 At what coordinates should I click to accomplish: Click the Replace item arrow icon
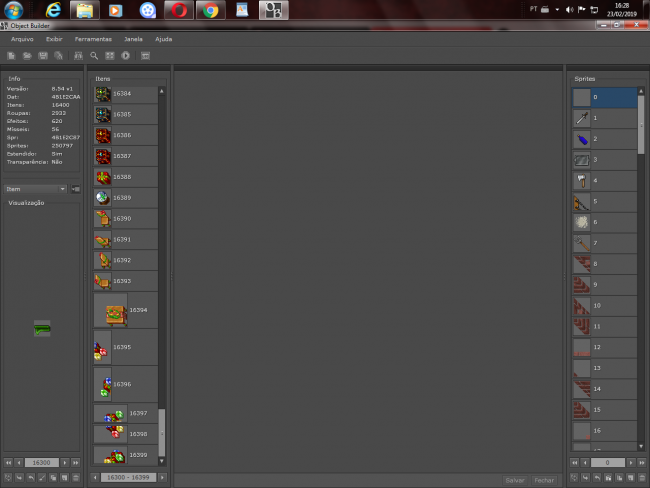coord(8,478)
